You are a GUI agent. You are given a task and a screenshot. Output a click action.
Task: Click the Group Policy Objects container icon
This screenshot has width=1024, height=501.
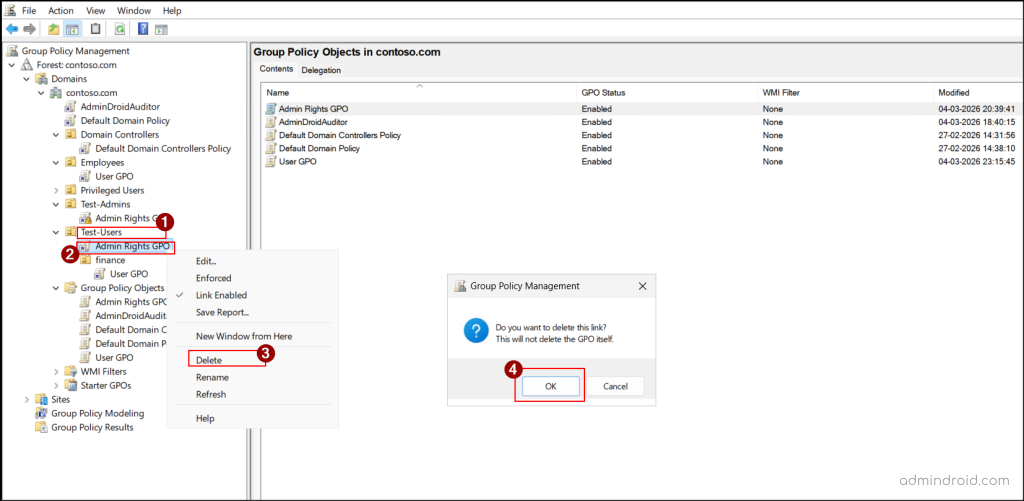71,287
